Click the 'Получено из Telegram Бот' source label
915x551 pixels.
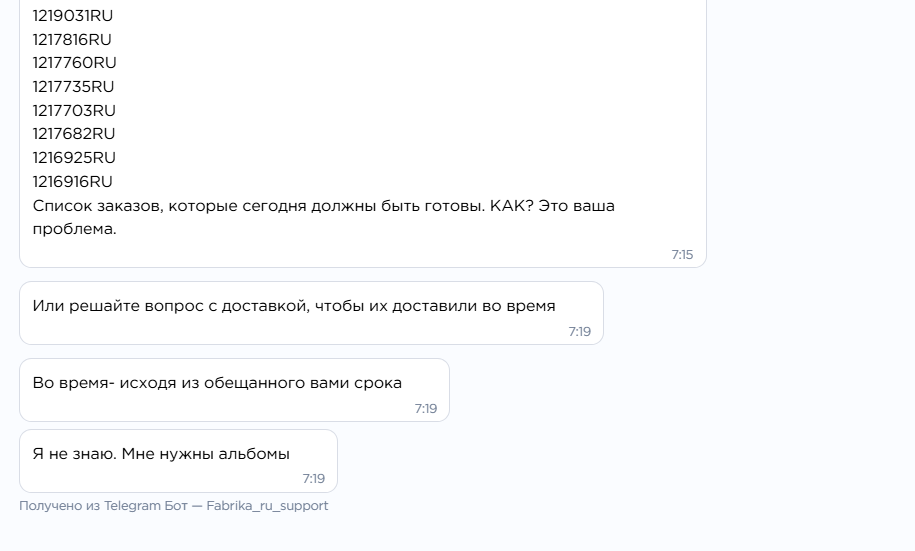(103, 506)
